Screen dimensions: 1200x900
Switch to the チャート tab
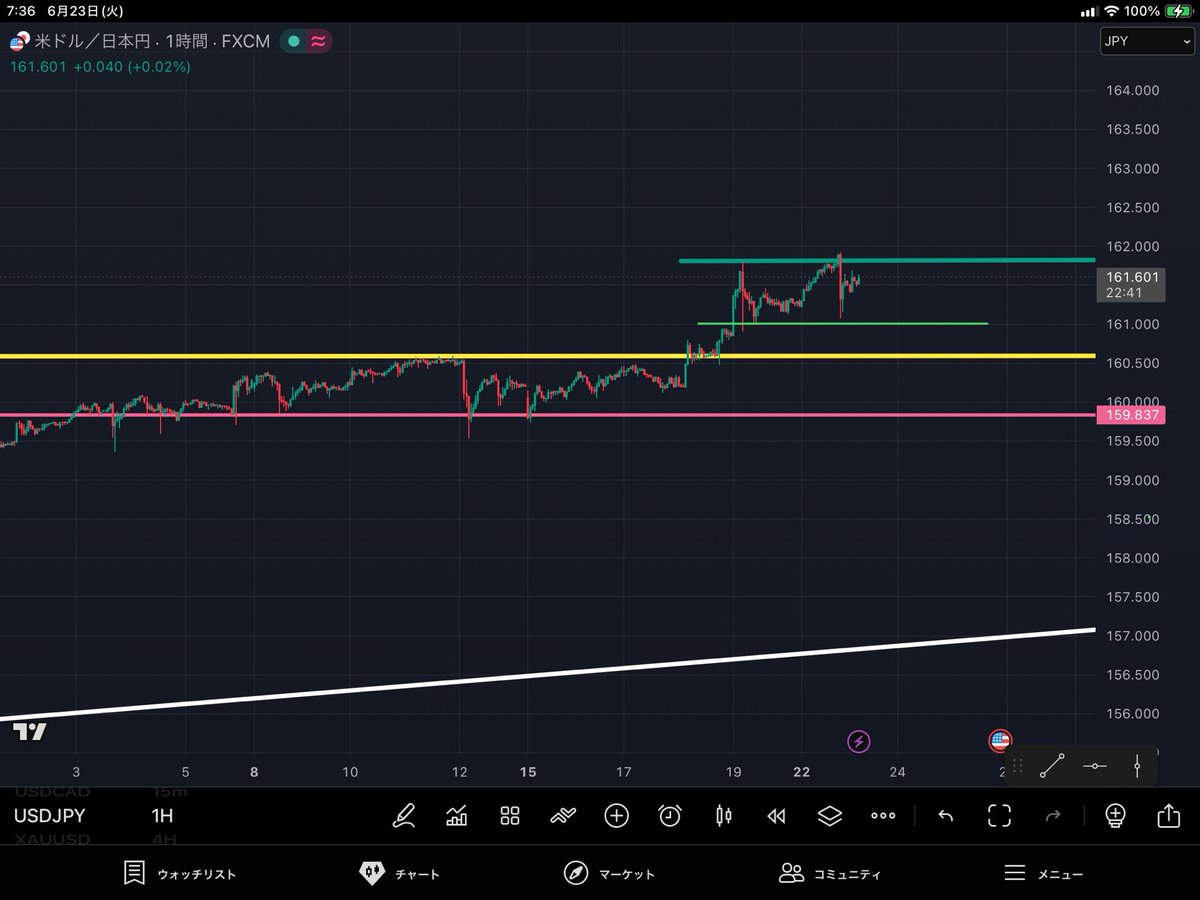tap(399, 873)
